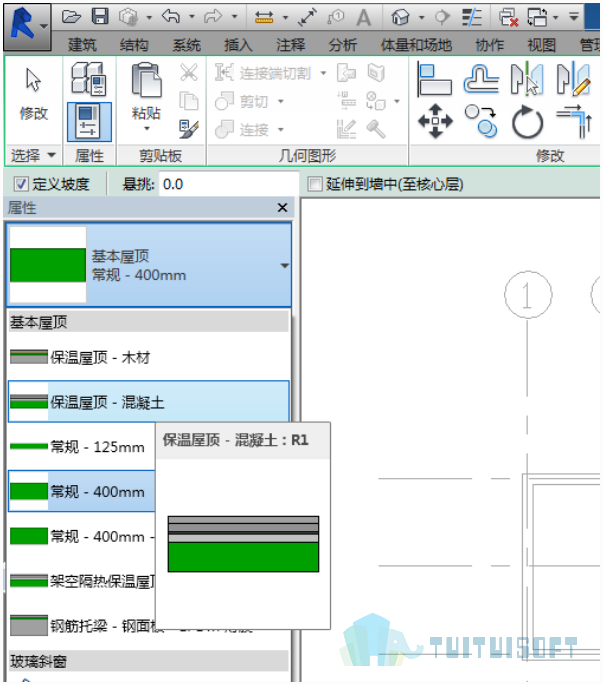Click the current type green thumbnail
Image resolution: width=603 pixels, height=684 pixels.
[x=48, y=265]
